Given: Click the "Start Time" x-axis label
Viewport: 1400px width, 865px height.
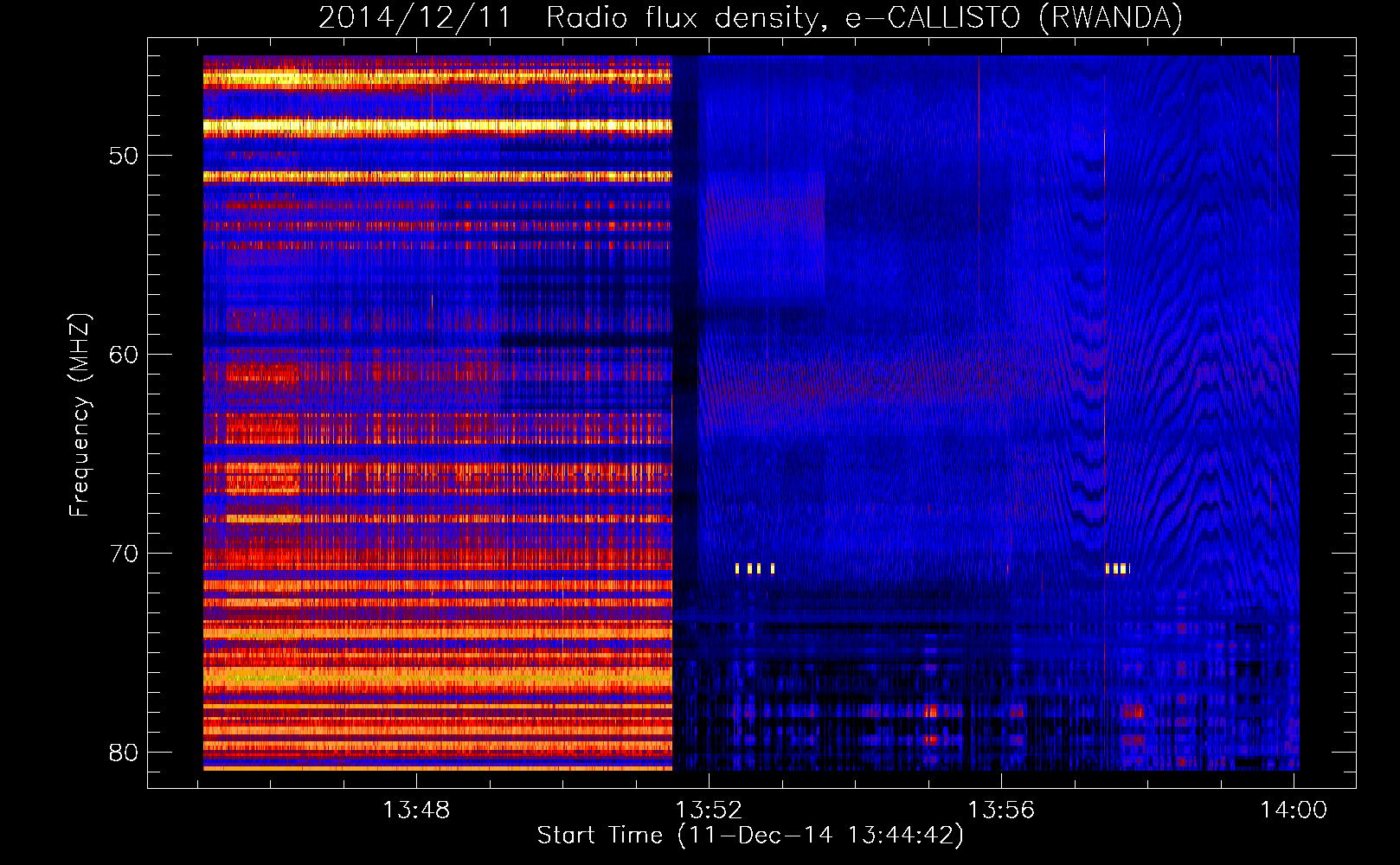Looking at the screenshot, I should pyautogui.click(x=750, y=836).
